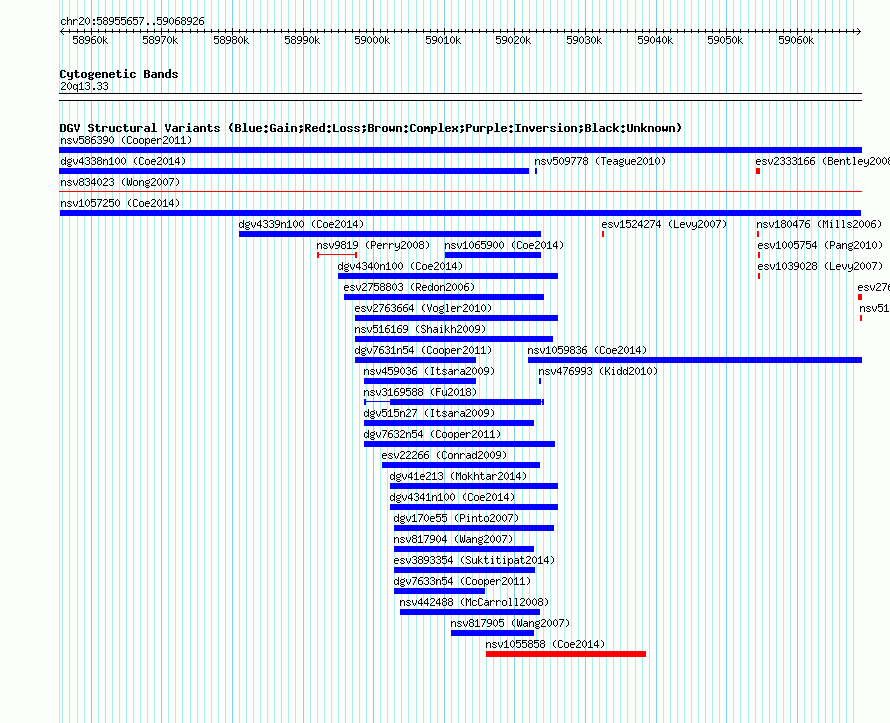This screenshot has width=890, height=723.
Task: Click nsv817905 (Wang2007) label
Action: pos(510,623)
